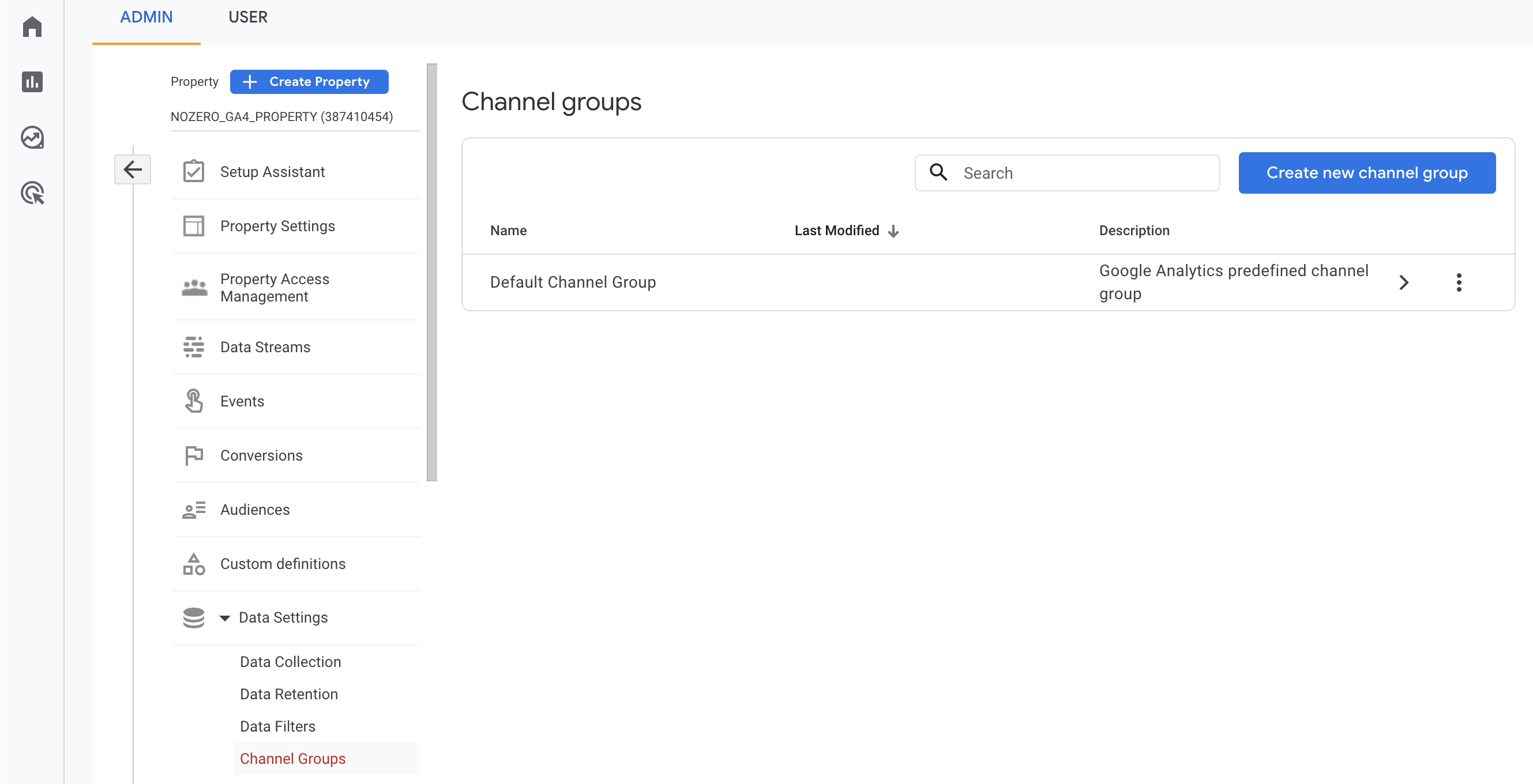Select the ADMIN tab
1533x784 pixels.
pos(146,17)
